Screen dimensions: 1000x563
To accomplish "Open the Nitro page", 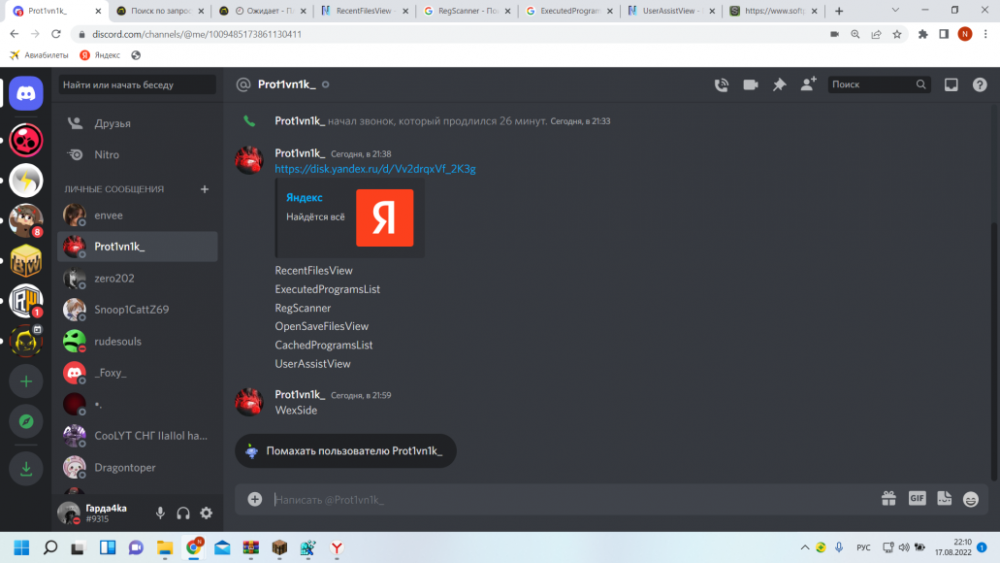I will [138, 155].
